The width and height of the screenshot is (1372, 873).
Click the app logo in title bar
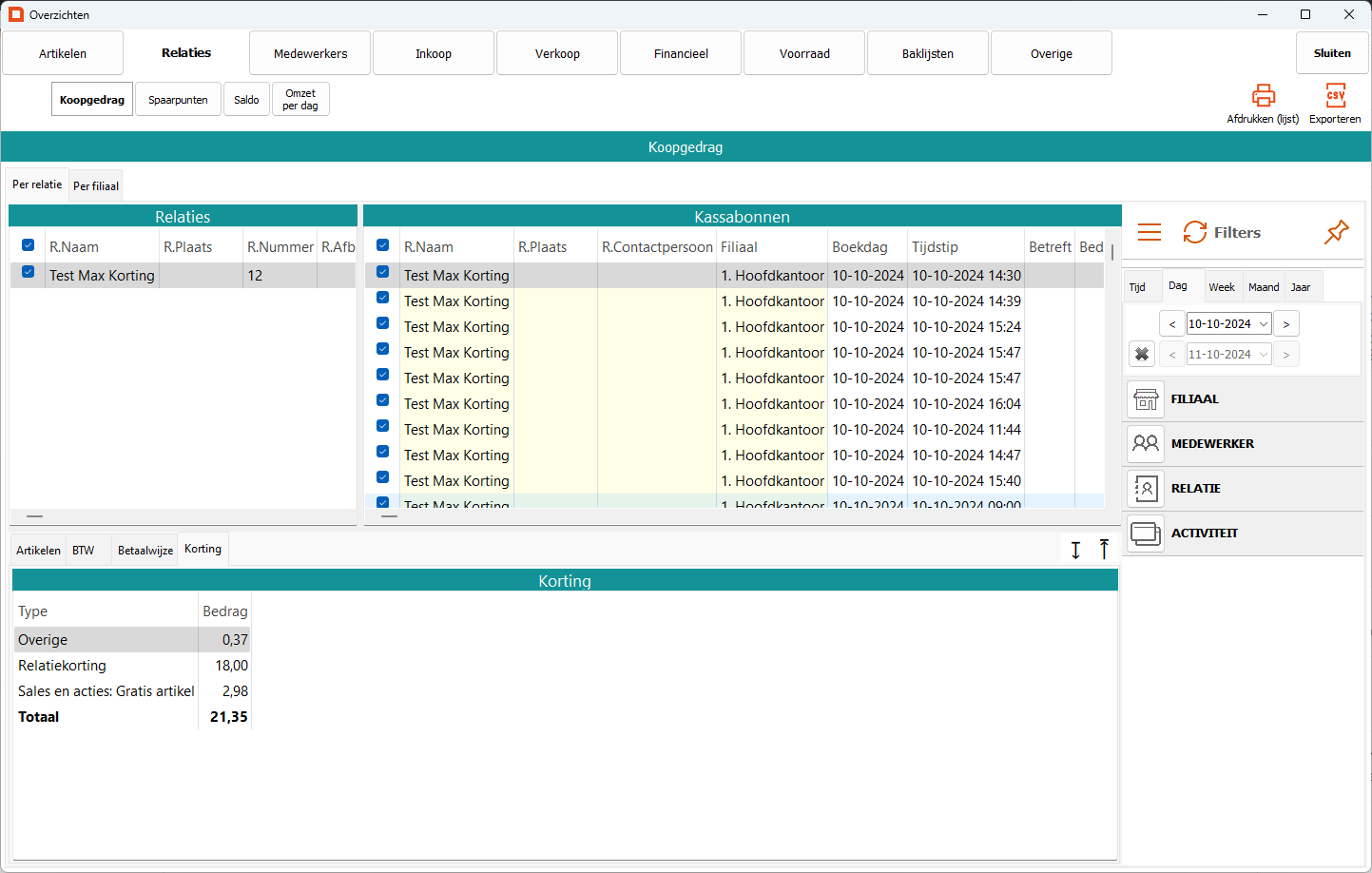coord(16,14)
